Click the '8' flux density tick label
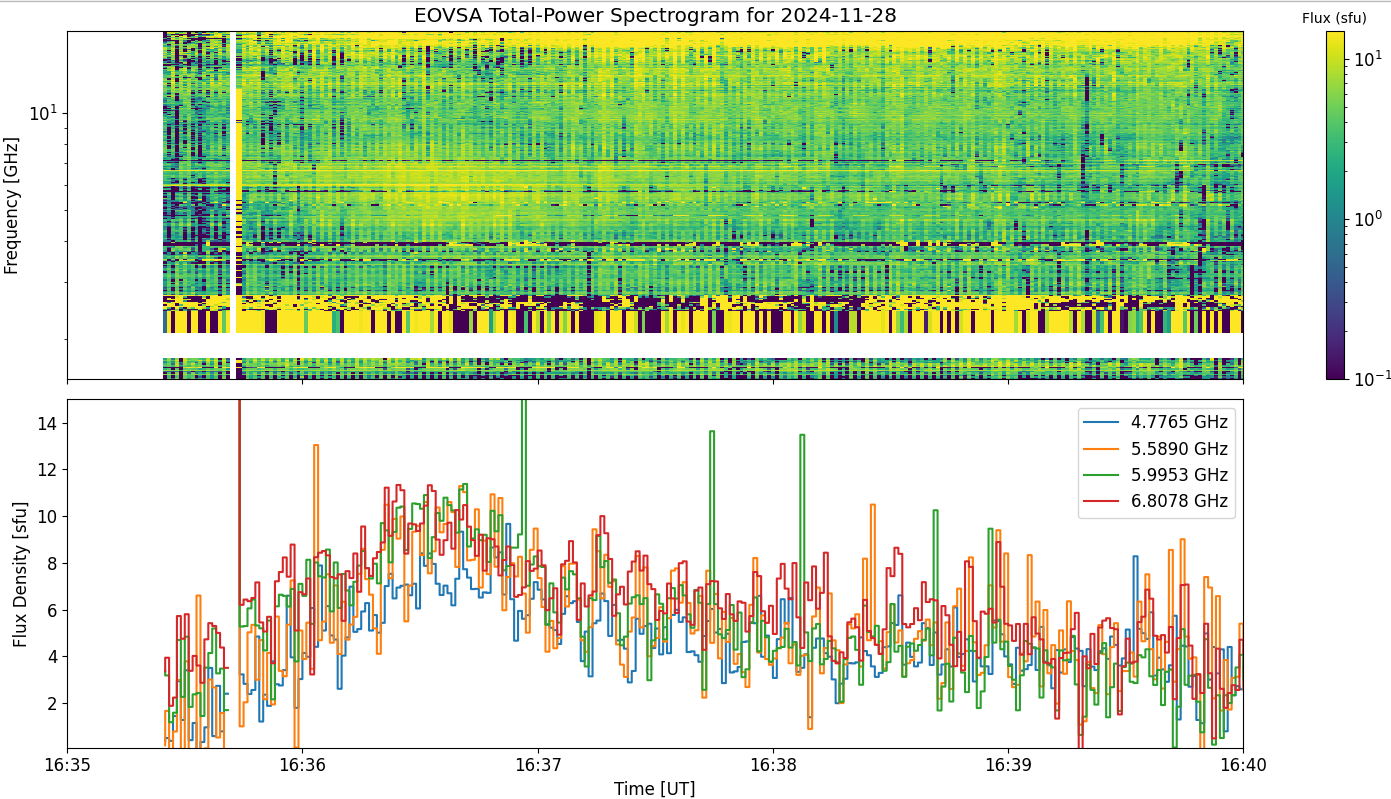Viewport: 1391px width, 799px height. click(x=54, y=564)
